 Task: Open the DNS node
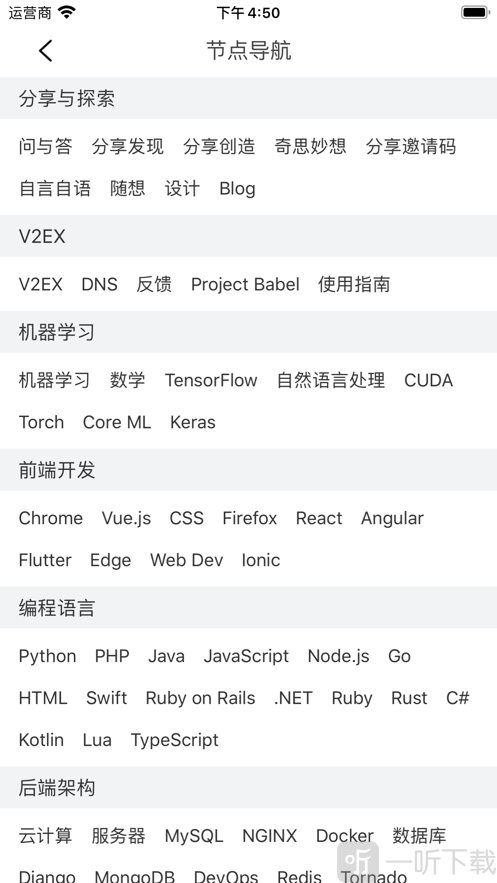100,284
